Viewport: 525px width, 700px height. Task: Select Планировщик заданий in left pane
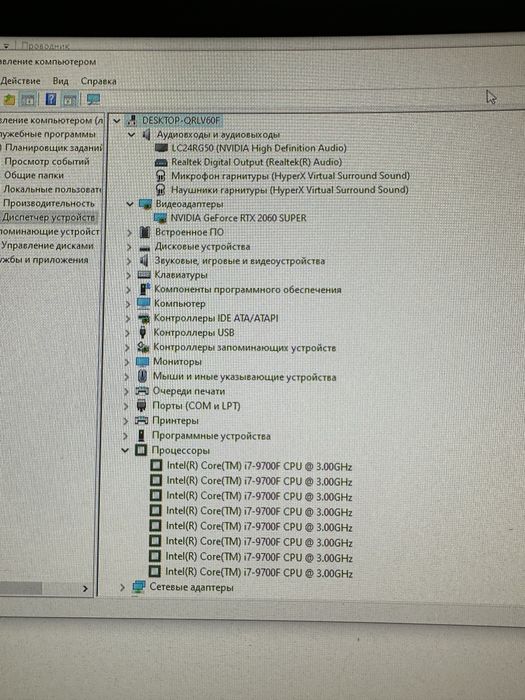click(54, 147)
